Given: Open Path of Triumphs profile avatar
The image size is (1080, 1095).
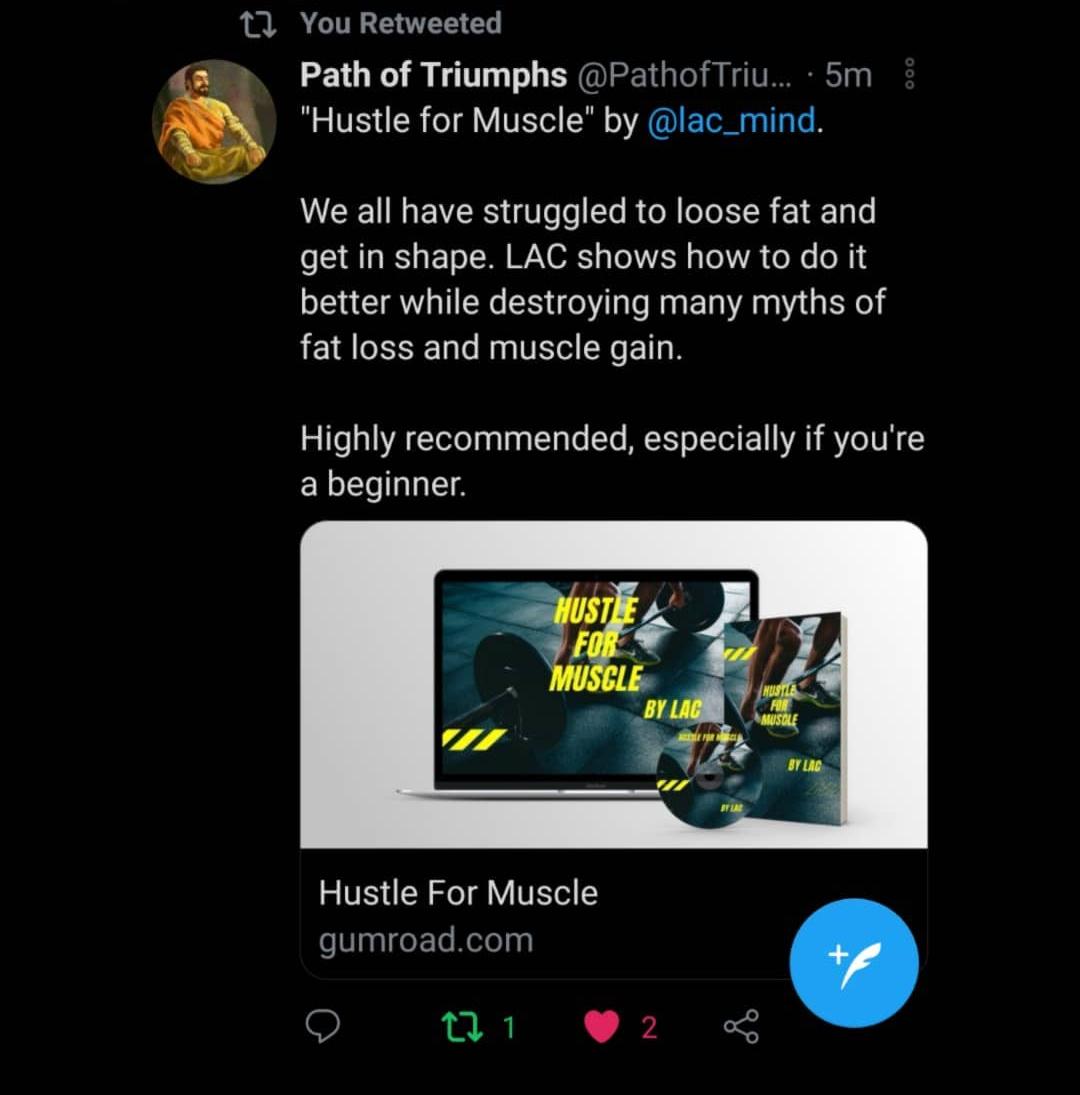Looking at the screenshot, I should pos(214,122).
